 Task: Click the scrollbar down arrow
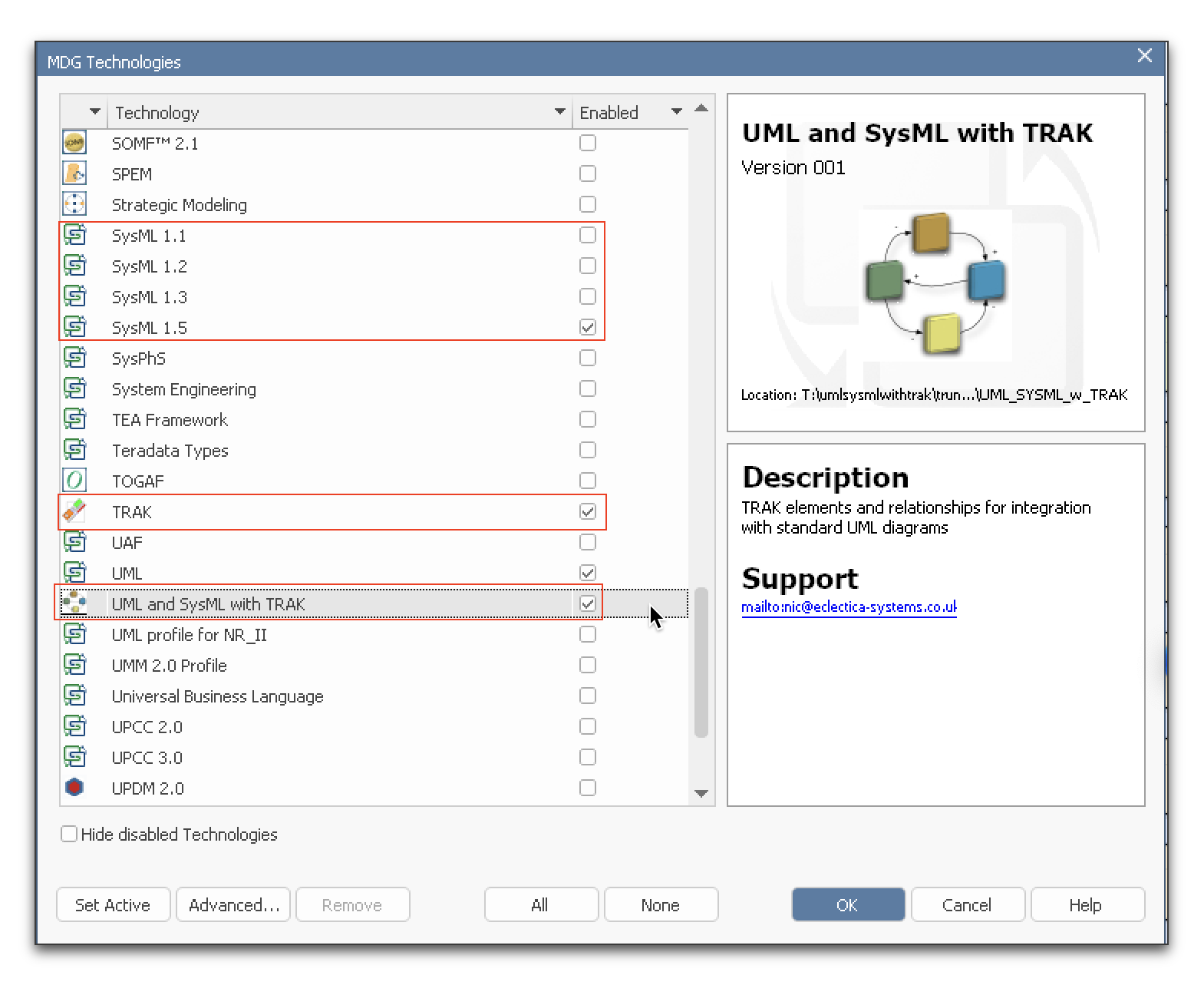[701, 793]
